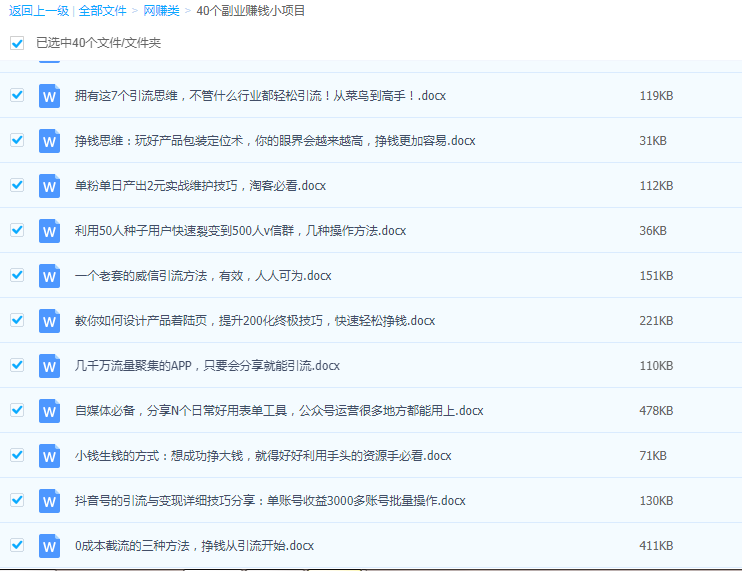Toggle checkbox for 0成本截流的三种方法 file

[x=17, y=545]
